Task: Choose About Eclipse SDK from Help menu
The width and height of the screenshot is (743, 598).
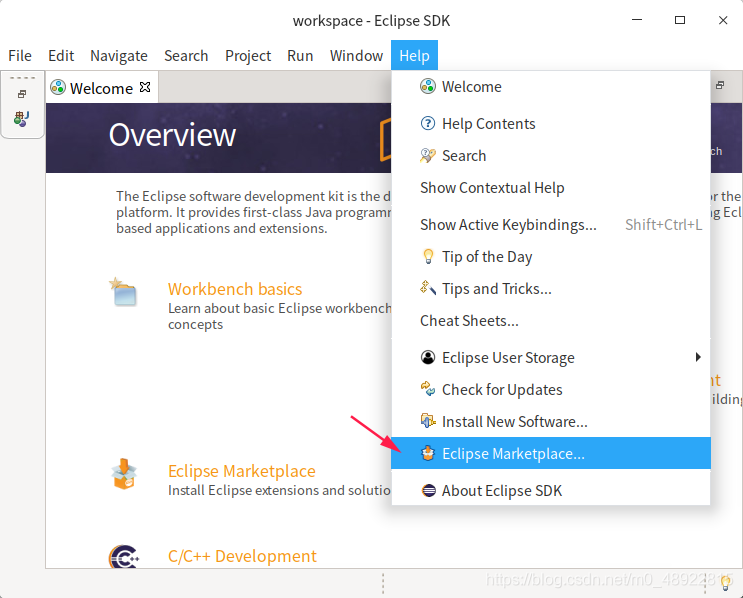Action: tap(502, 490)
